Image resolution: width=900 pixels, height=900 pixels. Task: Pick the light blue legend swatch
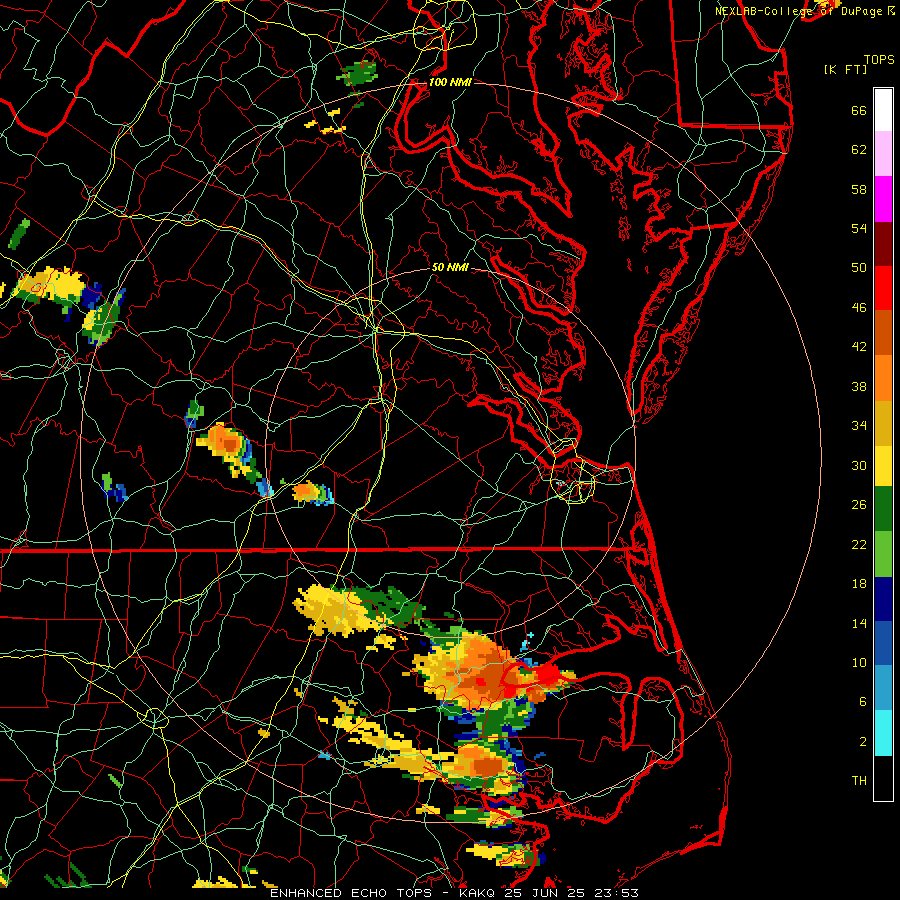(883, 688)
